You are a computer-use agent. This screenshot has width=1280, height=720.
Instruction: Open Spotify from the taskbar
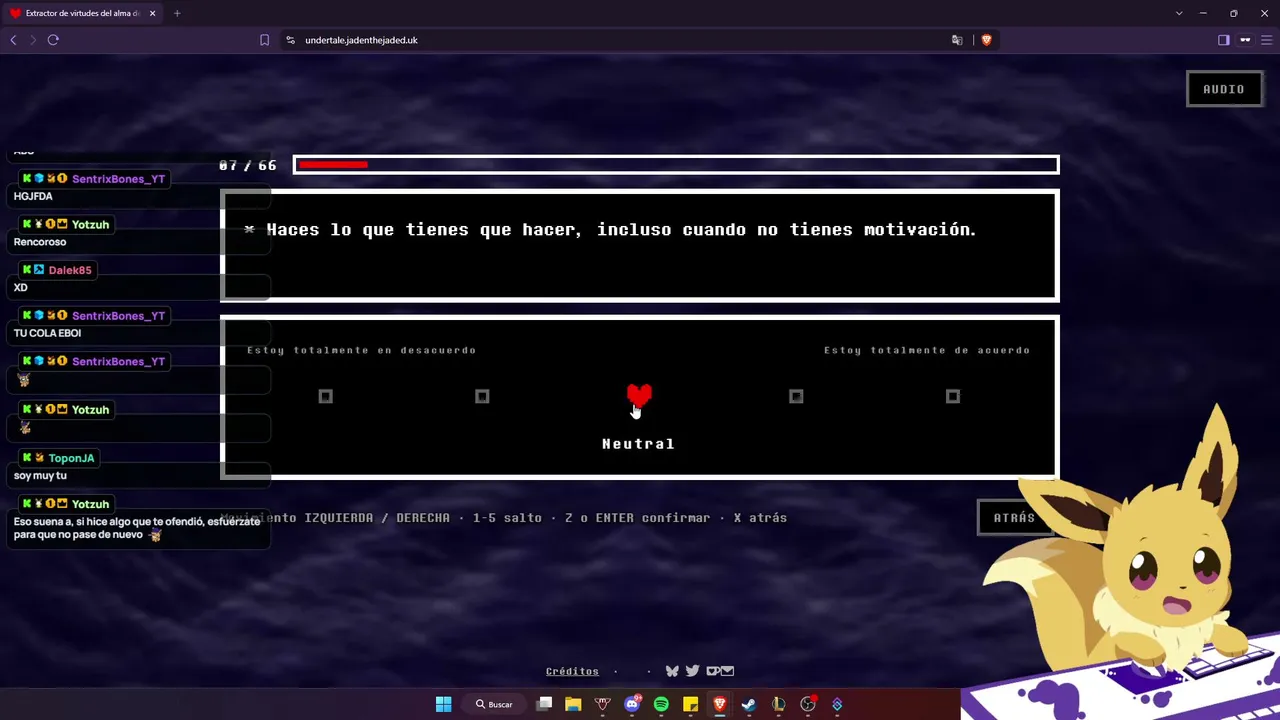pos(661,704)
